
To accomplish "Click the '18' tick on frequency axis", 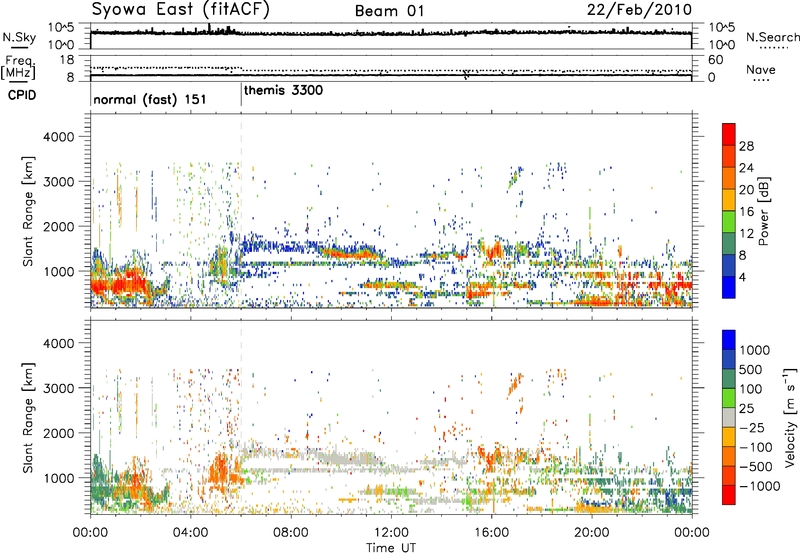I will 66,60.
